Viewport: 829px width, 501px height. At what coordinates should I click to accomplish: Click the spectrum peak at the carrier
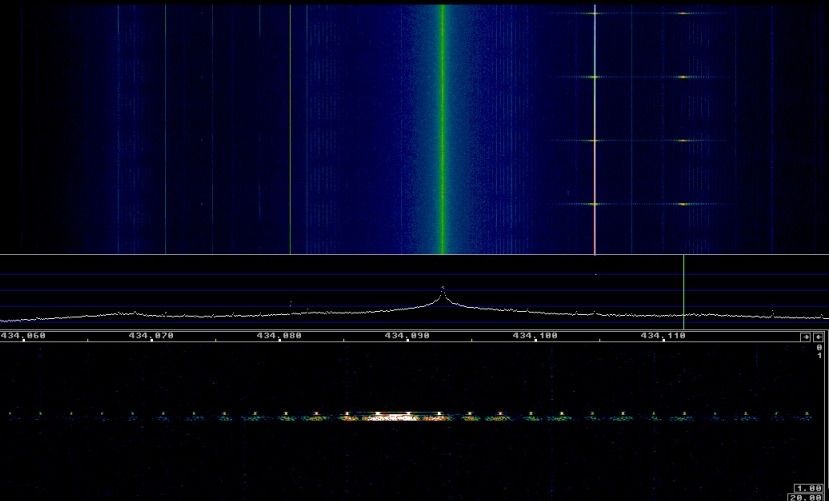(443, 290)
